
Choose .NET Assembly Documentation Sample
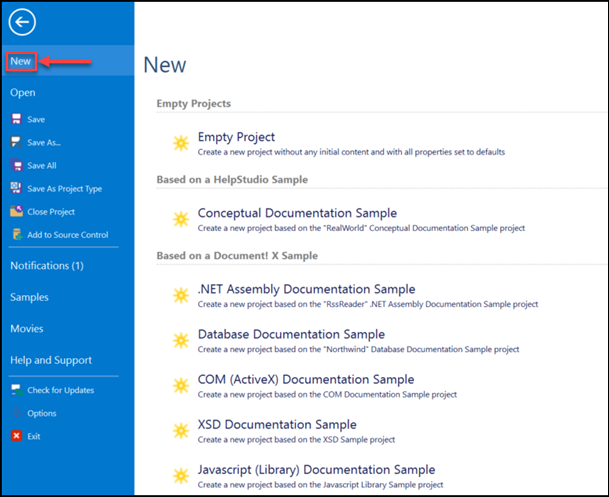(x=306, y=290)
